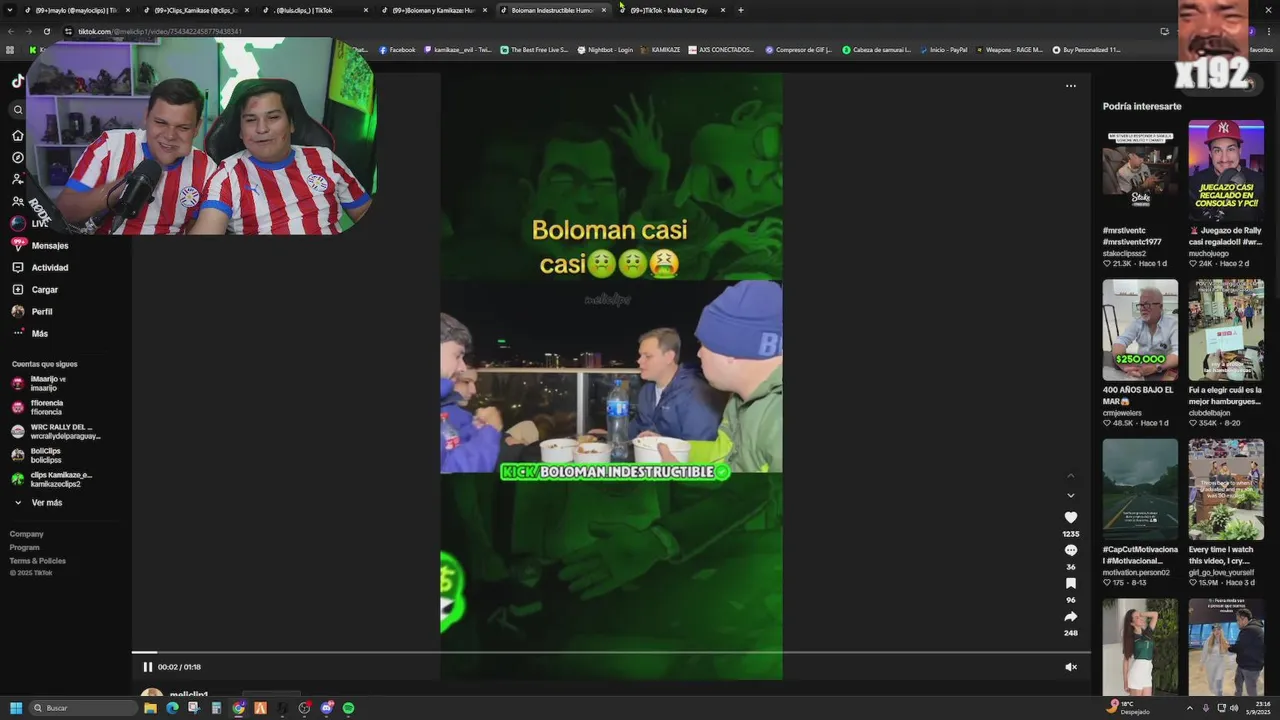Viewport: 1280px width, 720px height.
Task: Open Facebook bookmark in bookmarks bar
Action: tap(397, 50)
